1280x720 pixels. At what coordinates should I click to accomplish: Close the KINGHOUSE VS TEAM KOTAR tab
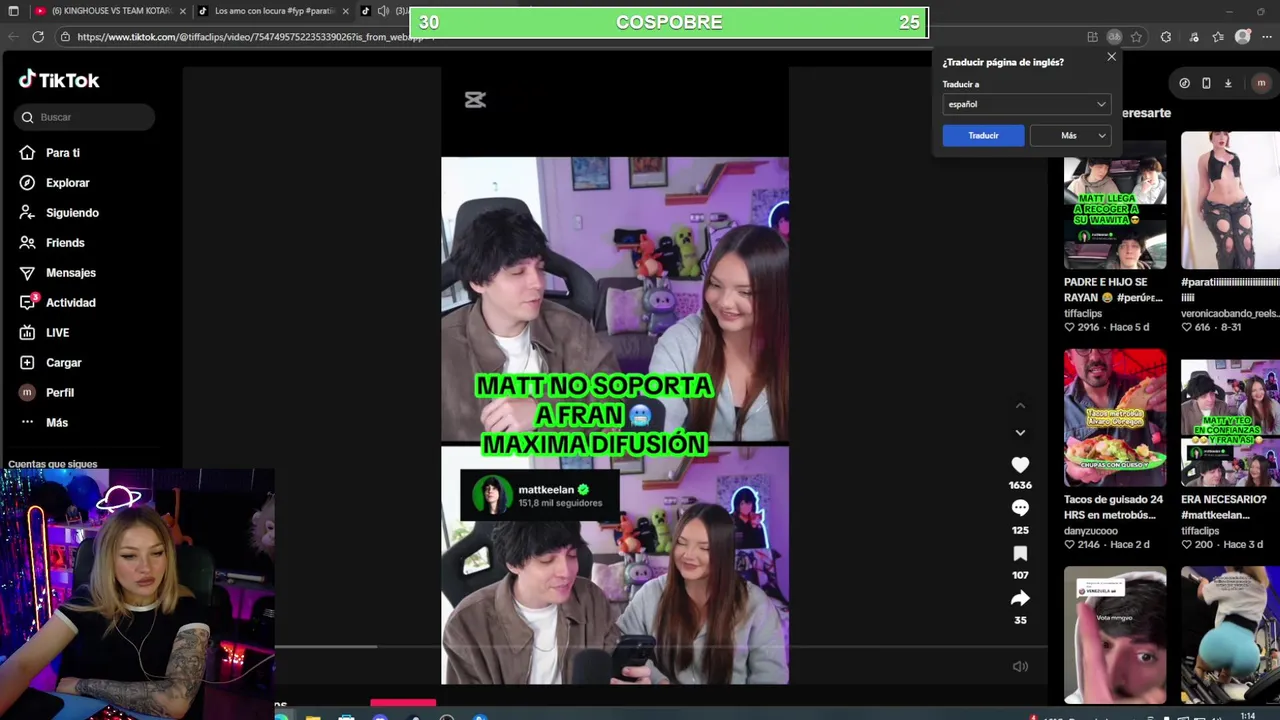coord(183,11)
